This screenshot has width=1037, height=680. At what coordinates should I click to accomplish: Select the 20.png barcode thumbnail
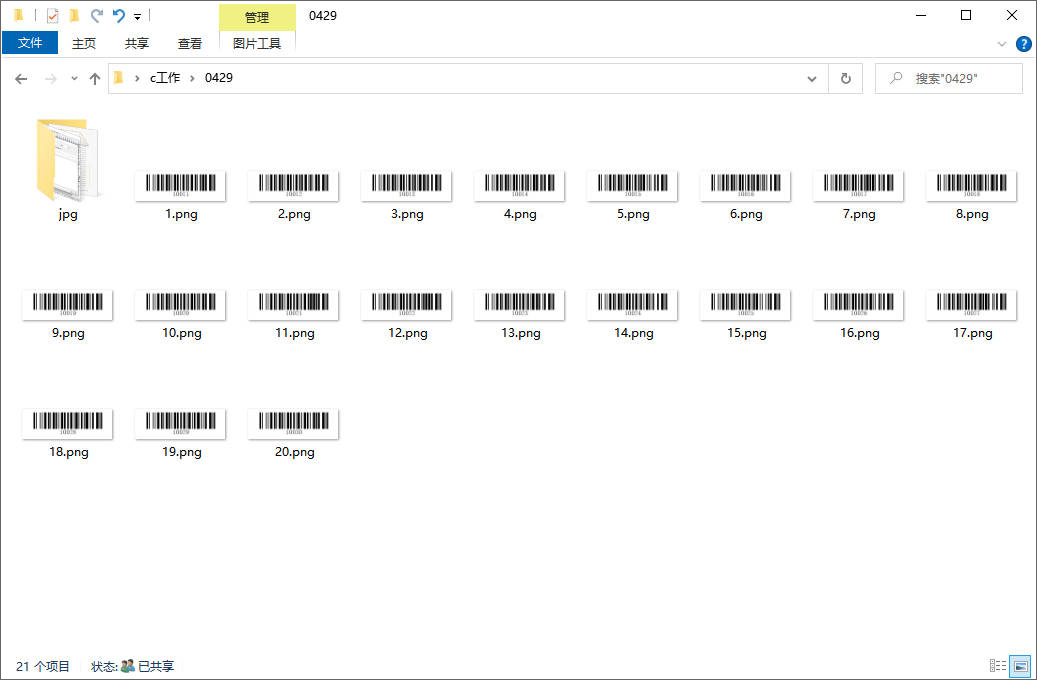coord(294,424)
